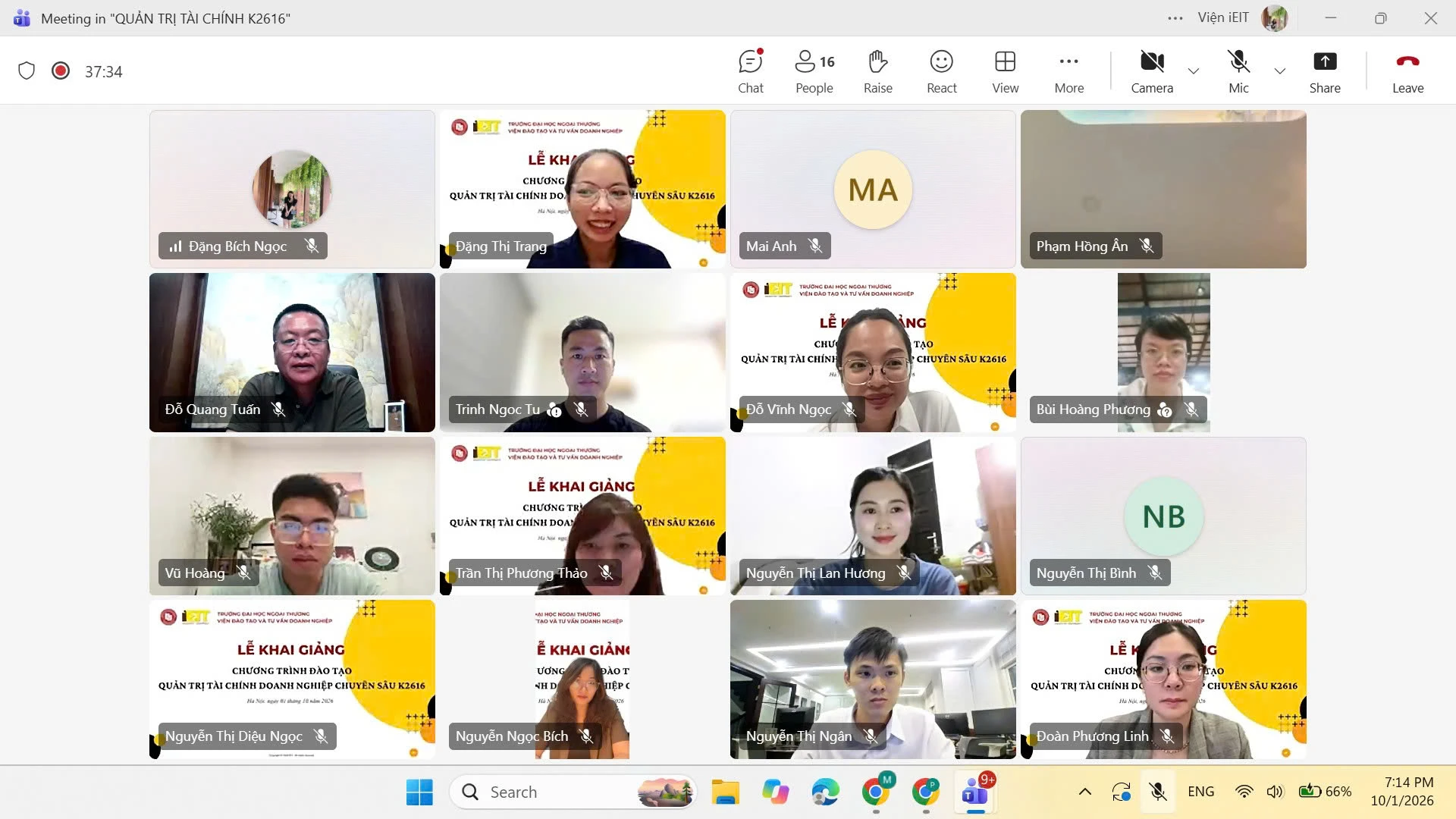Click the shield privacy icon

click(27, 71)
